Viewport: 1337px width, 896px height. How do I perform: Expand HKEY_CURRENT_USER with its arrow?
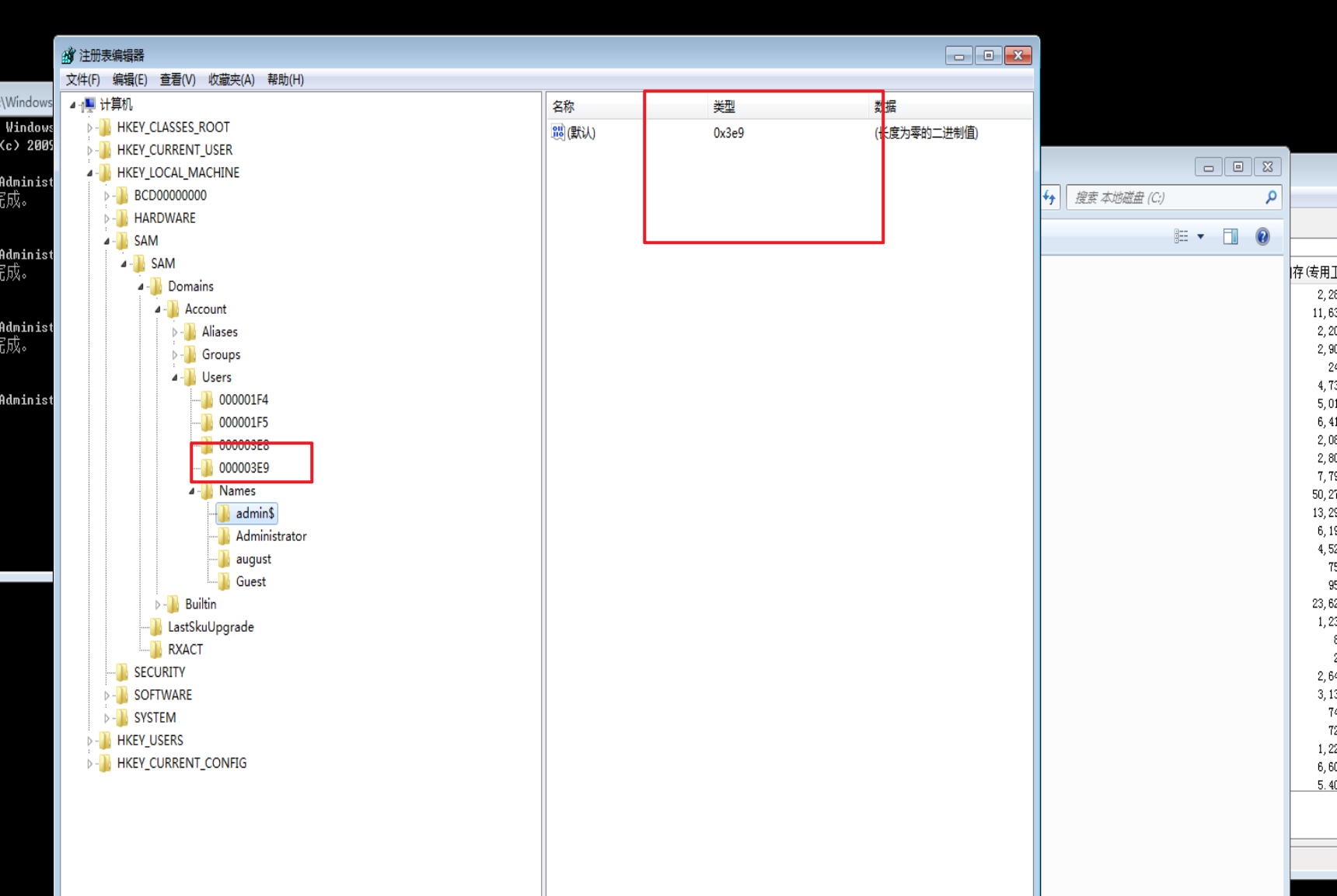coord(90,150)
